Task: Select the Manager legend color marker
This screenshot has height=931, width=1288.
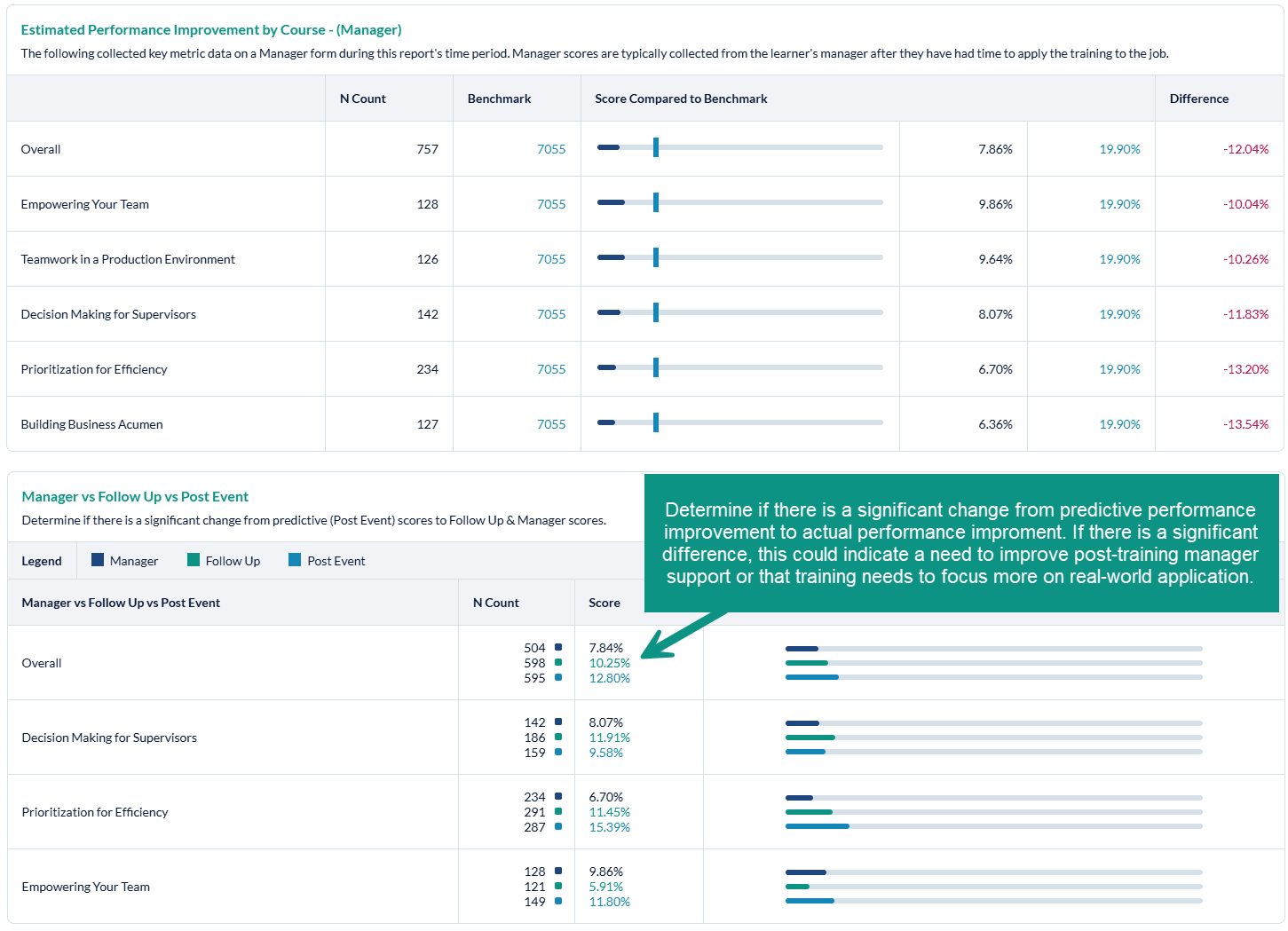Action: click(97, 560)
